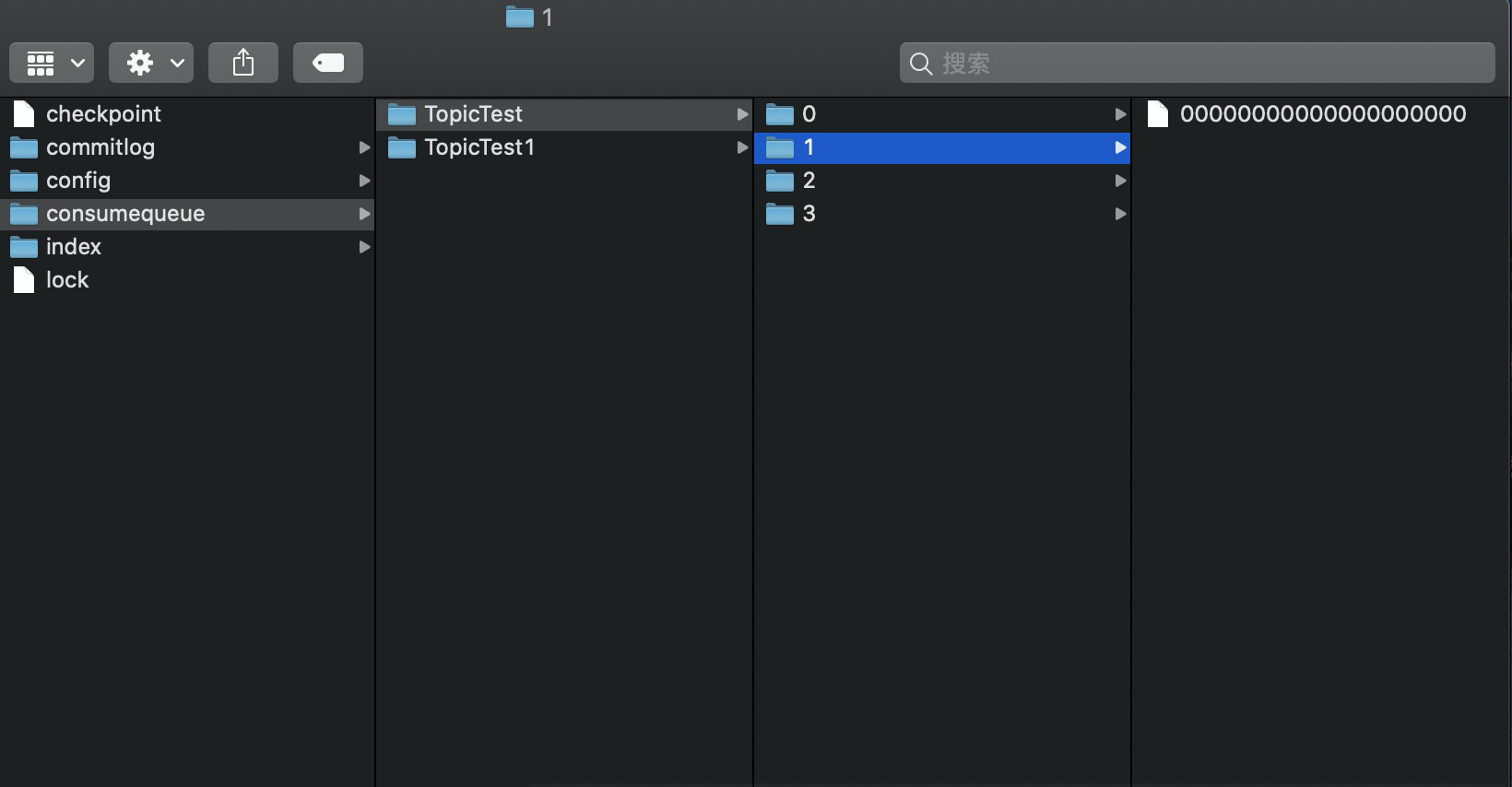Open the TopicTest1 folder

click(478, 147)
